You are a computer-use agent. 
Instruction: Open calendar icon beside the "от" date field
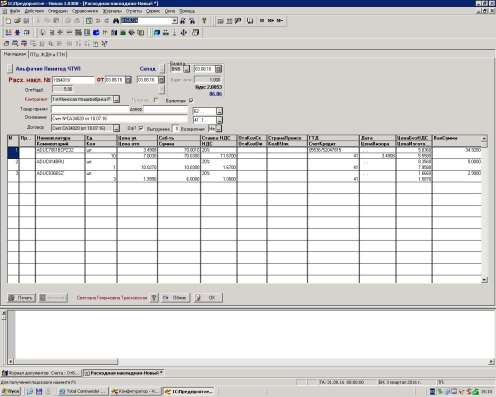pyautogui.click(x=128, y=80)
